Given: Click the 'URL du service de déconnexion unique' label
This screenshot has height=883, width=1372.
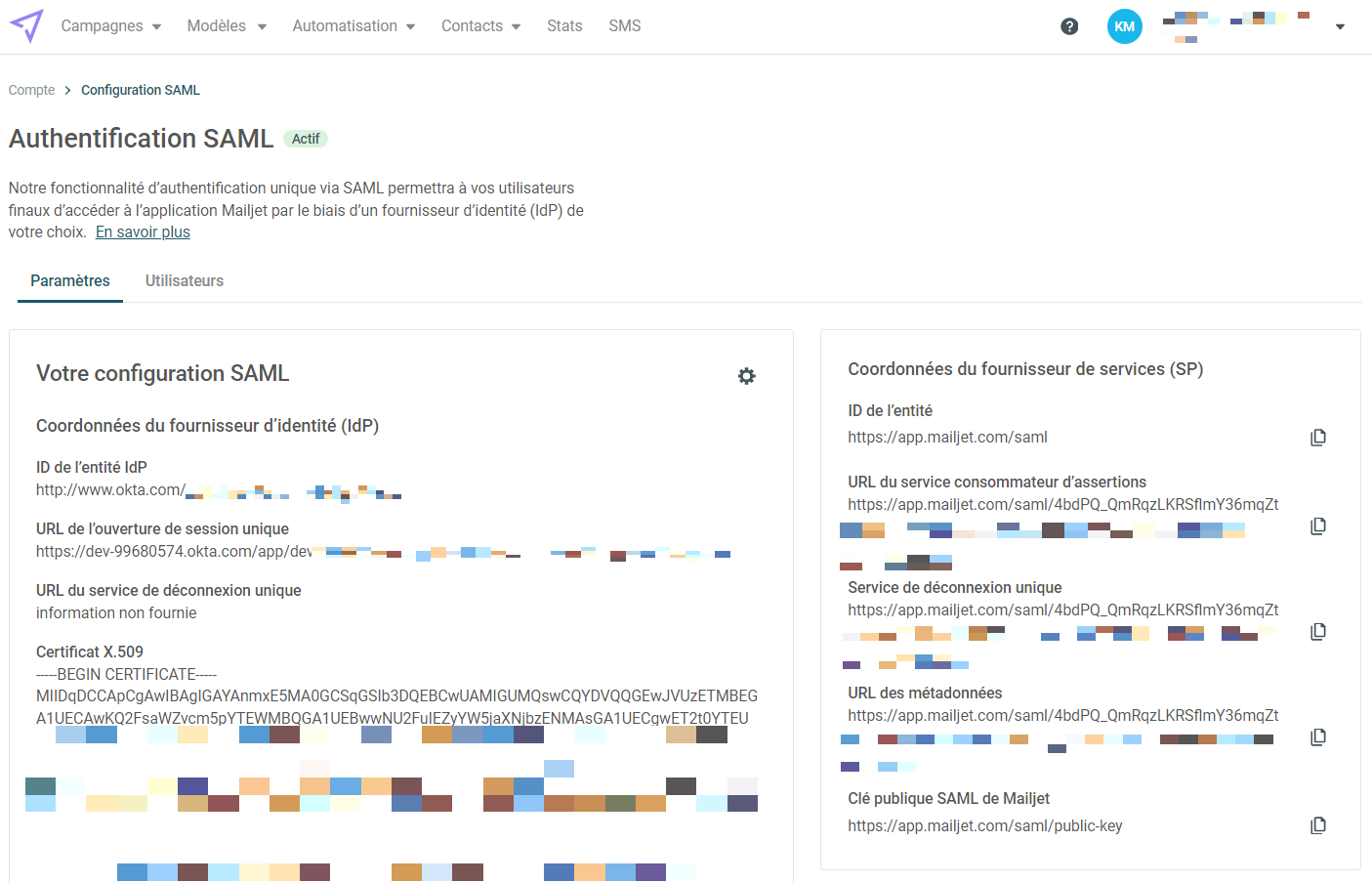Looking at the screenshot, I should pos(169,591).
